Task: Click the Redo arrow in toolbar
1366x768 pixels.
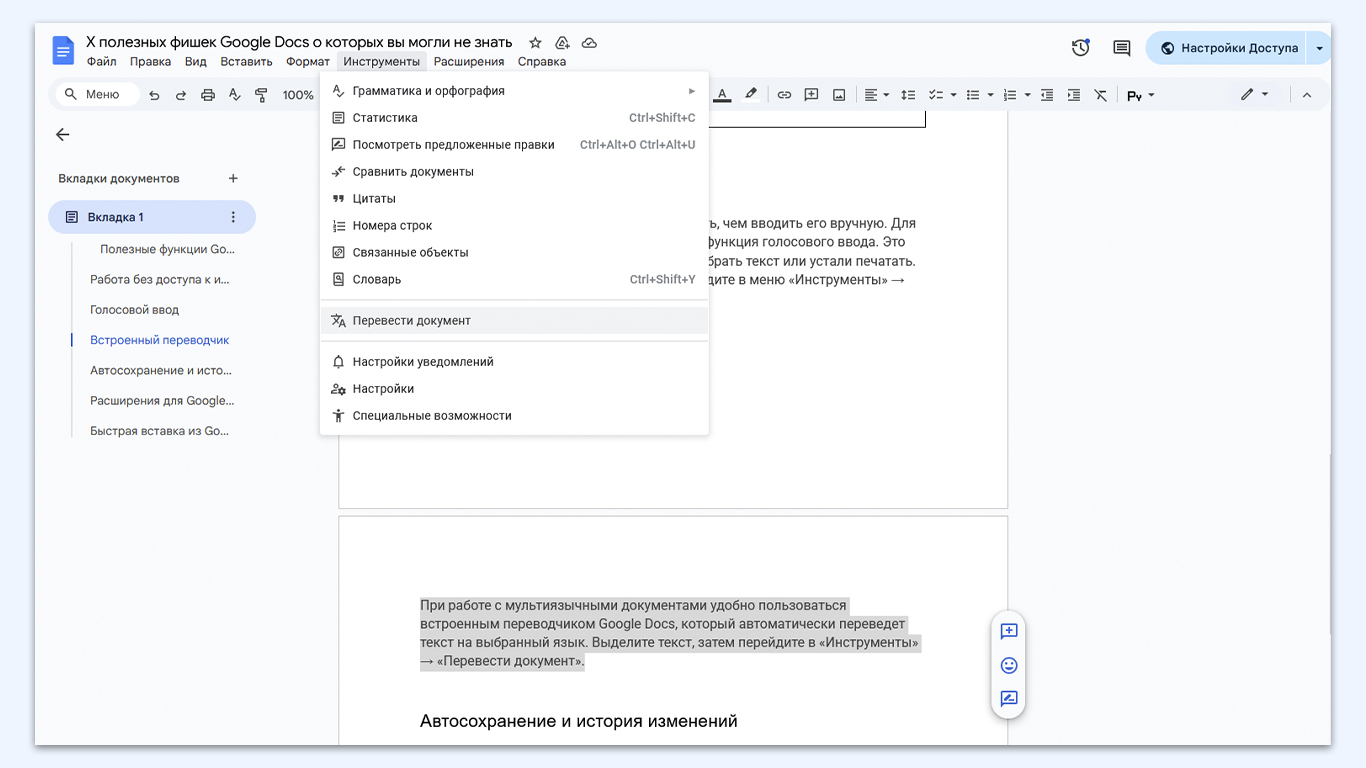Action: (181, 95)
